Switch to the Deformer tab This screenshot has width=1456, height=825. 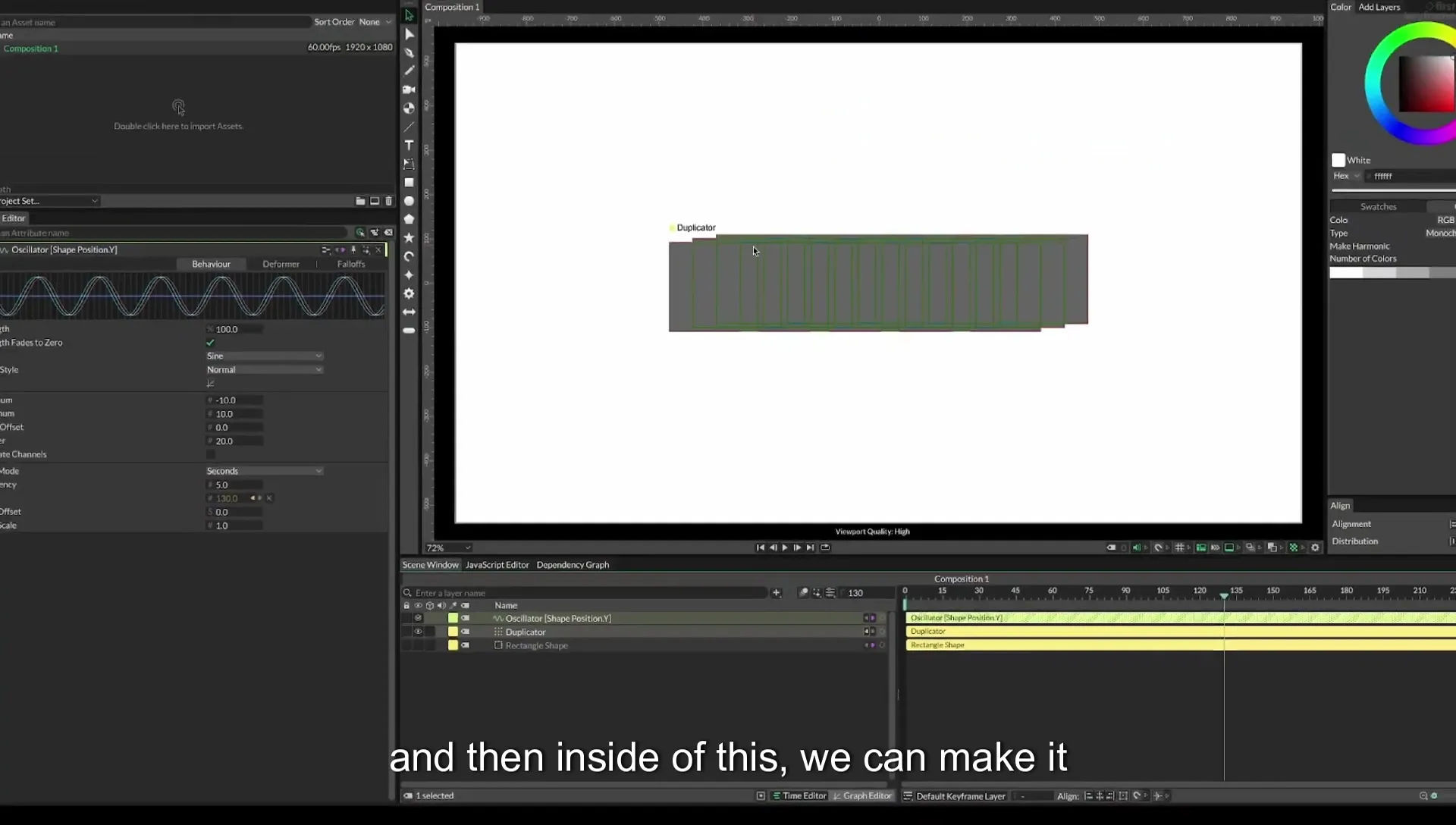point(281,264)
